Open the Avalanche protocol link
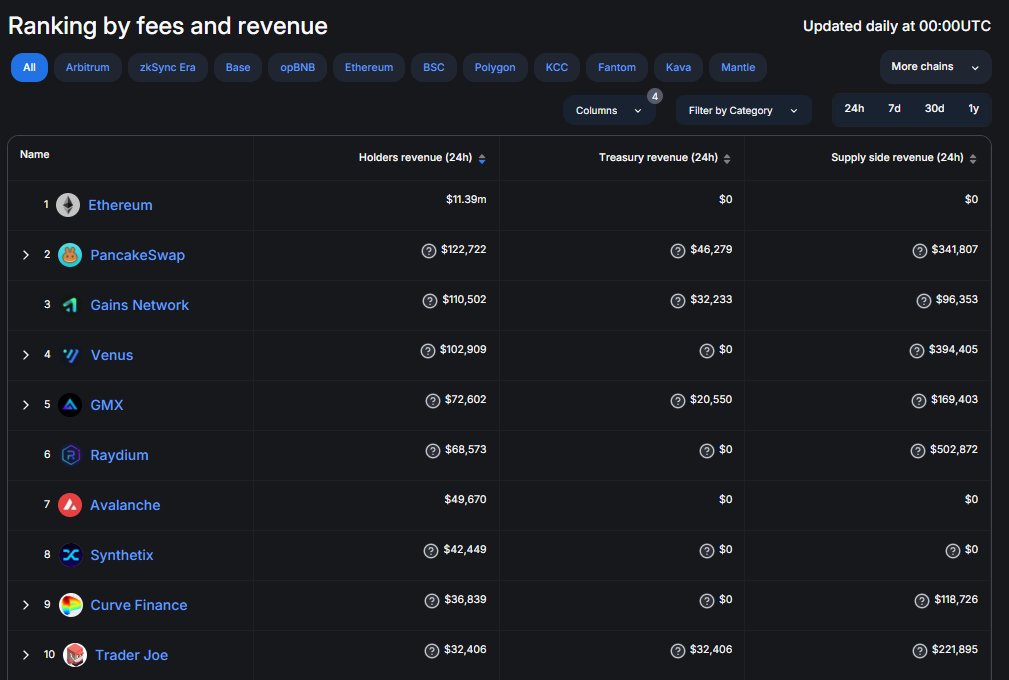Image resolution: width=1009 pixels, height=680 pixels. [x=125, y=505]
